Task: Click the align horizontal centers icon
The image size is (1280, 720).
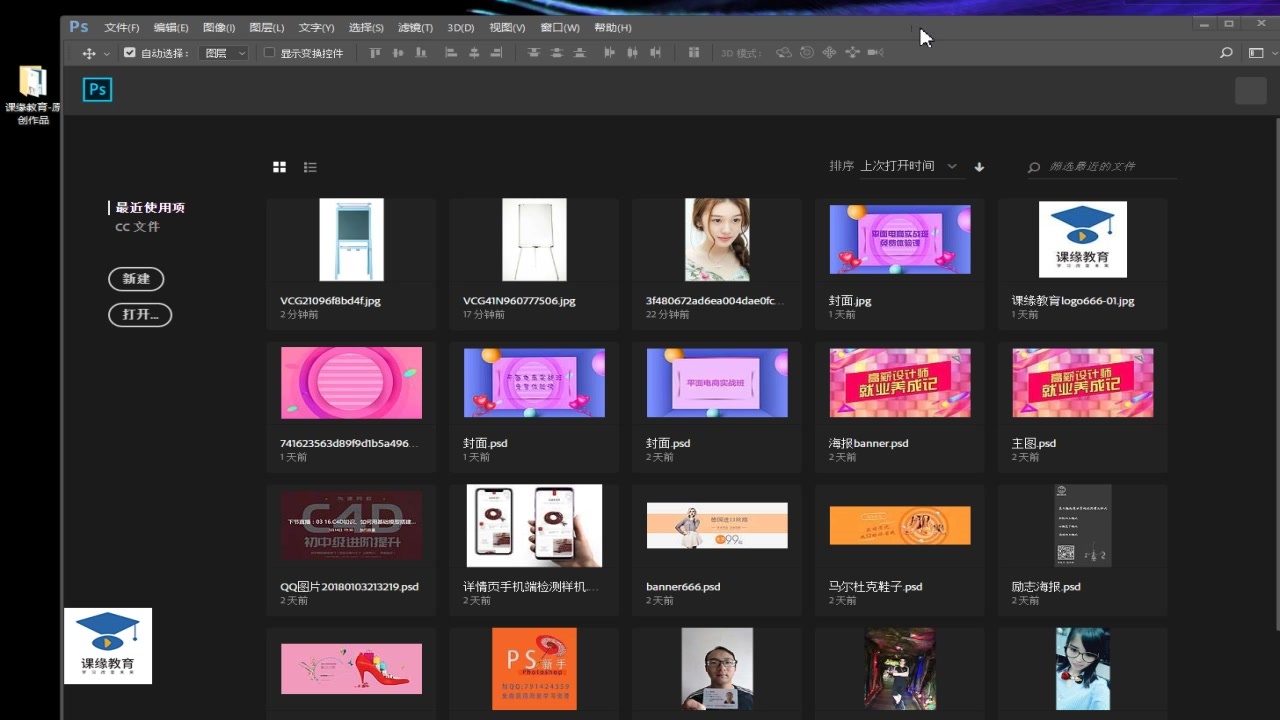Action: (474, 53)
